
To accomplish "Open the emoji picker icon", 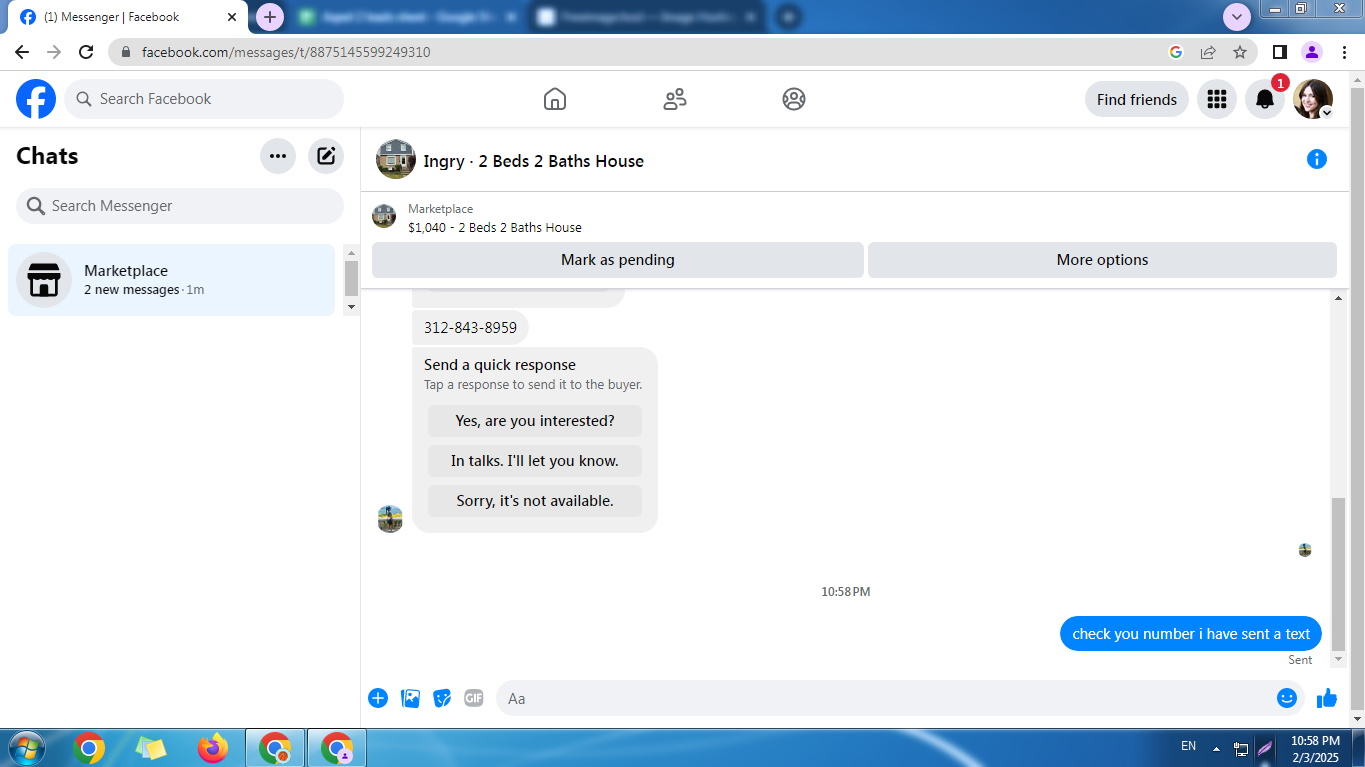I will (x=1287, y=698).
